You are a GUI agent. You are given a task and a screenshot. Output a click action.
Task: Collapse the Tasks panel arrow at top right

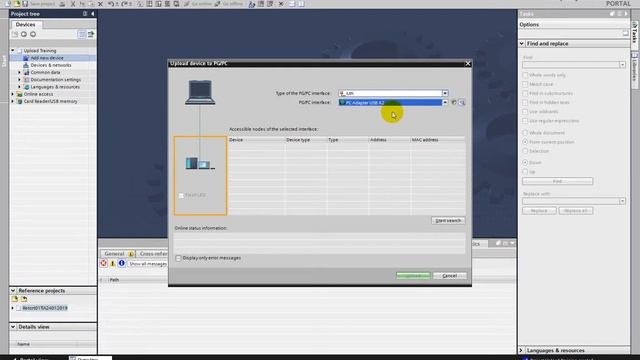[627, 14]
